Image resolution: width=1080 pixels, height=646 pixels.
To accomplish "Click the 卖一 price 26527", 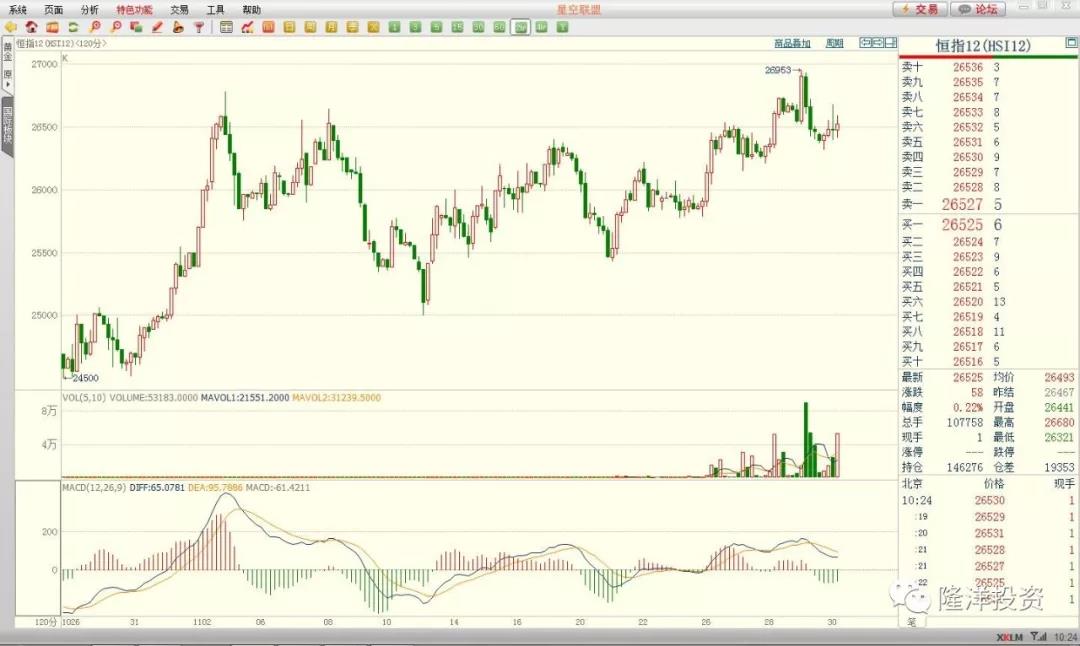I will (962, 205).
